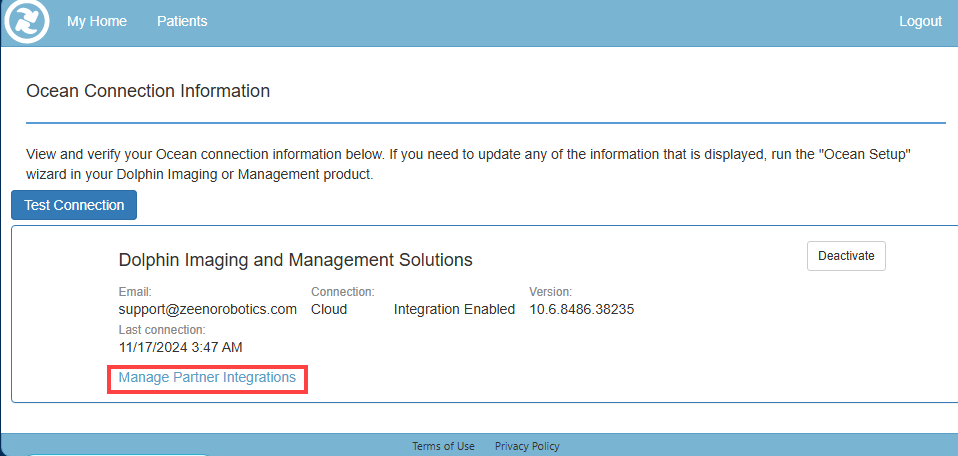The height and width of the screenshot is (456, 958).
Task: Open the My Home menu item
Action: (97, 21)
